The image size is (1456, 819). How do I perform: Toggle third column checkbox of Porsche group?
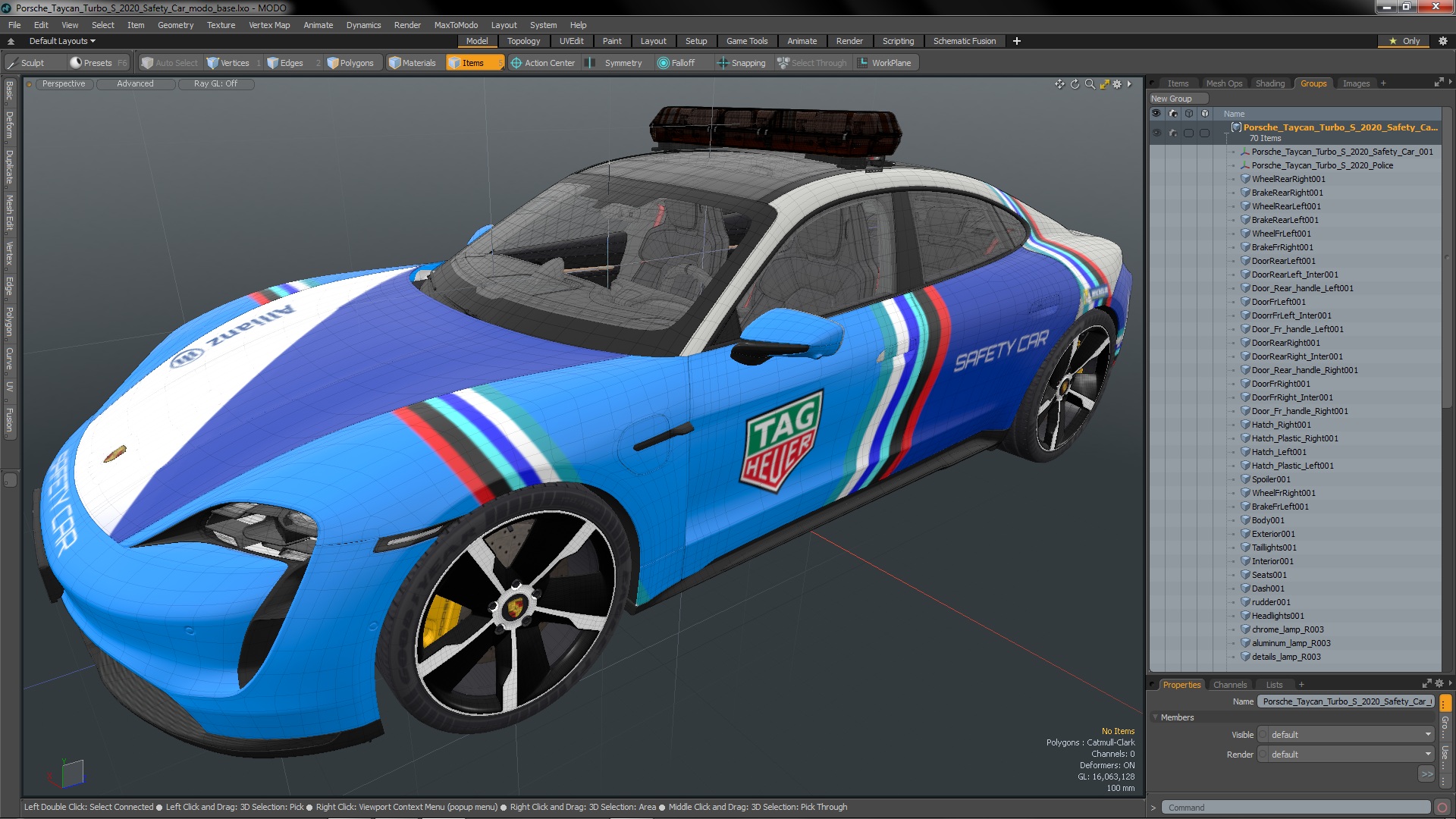1189,133
